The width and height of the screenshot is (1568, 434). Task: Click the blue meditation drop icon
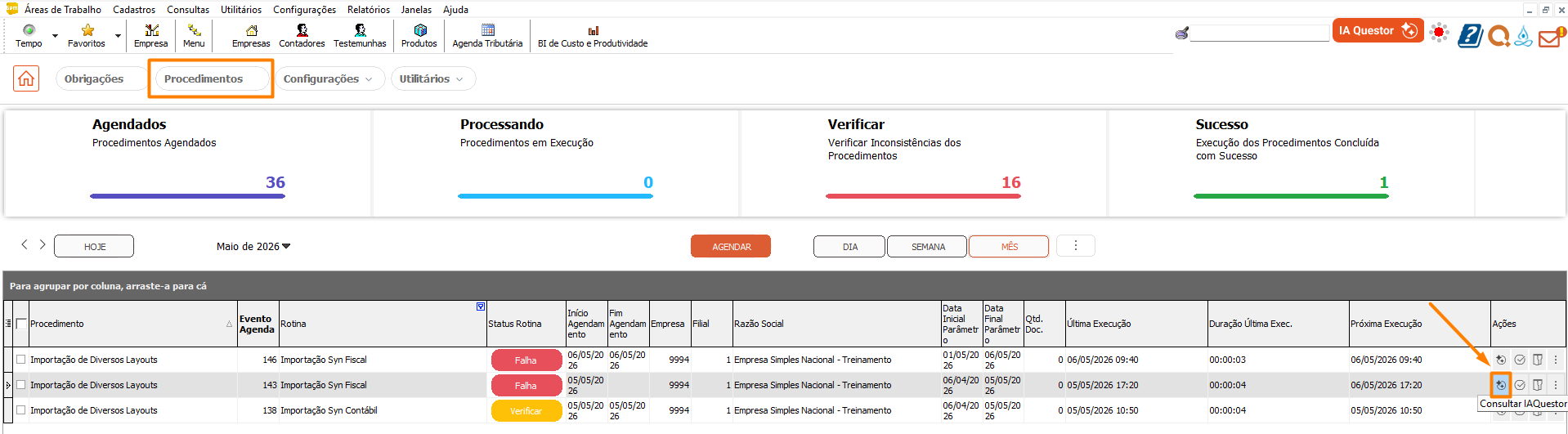[1523, 36]
